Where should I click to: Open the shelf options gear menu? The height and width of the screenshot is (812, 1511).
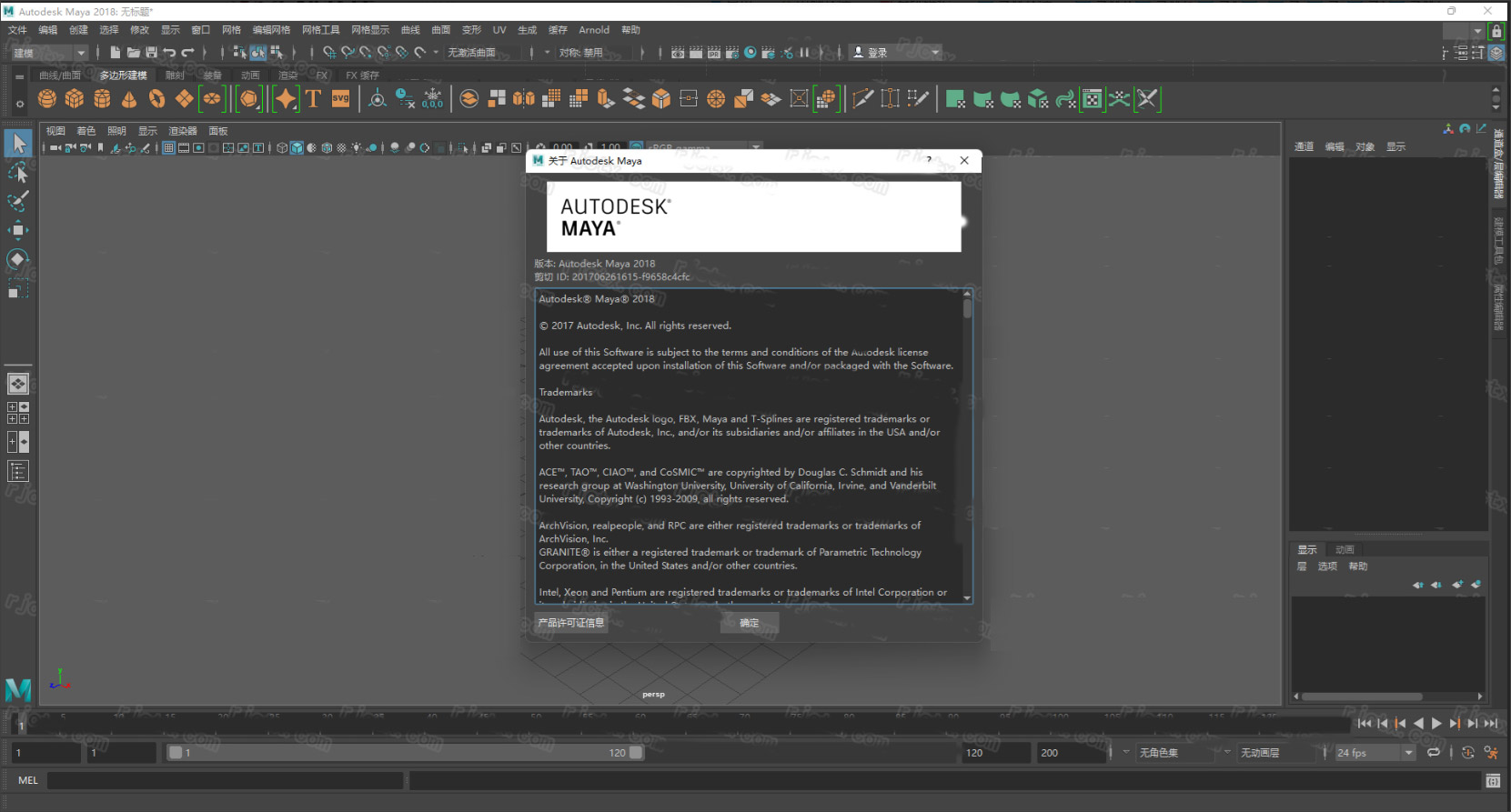point(19,104)
